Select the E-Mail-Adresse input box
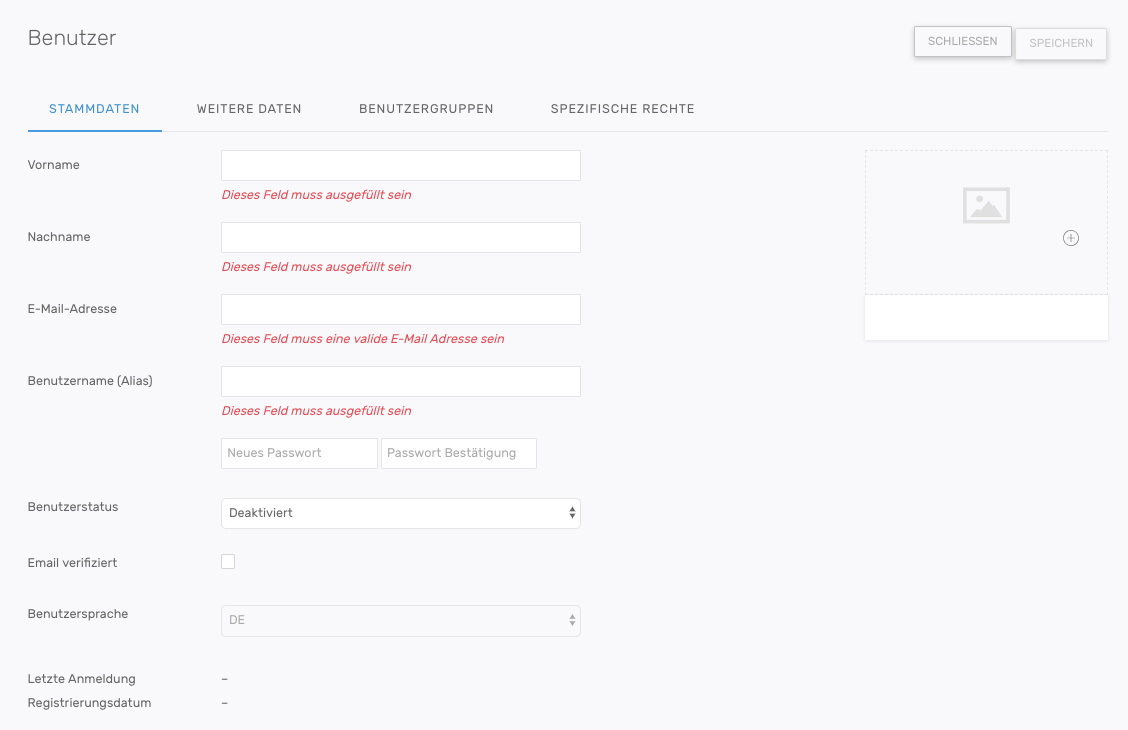1128x730 pixels. [x=400, y=310]
